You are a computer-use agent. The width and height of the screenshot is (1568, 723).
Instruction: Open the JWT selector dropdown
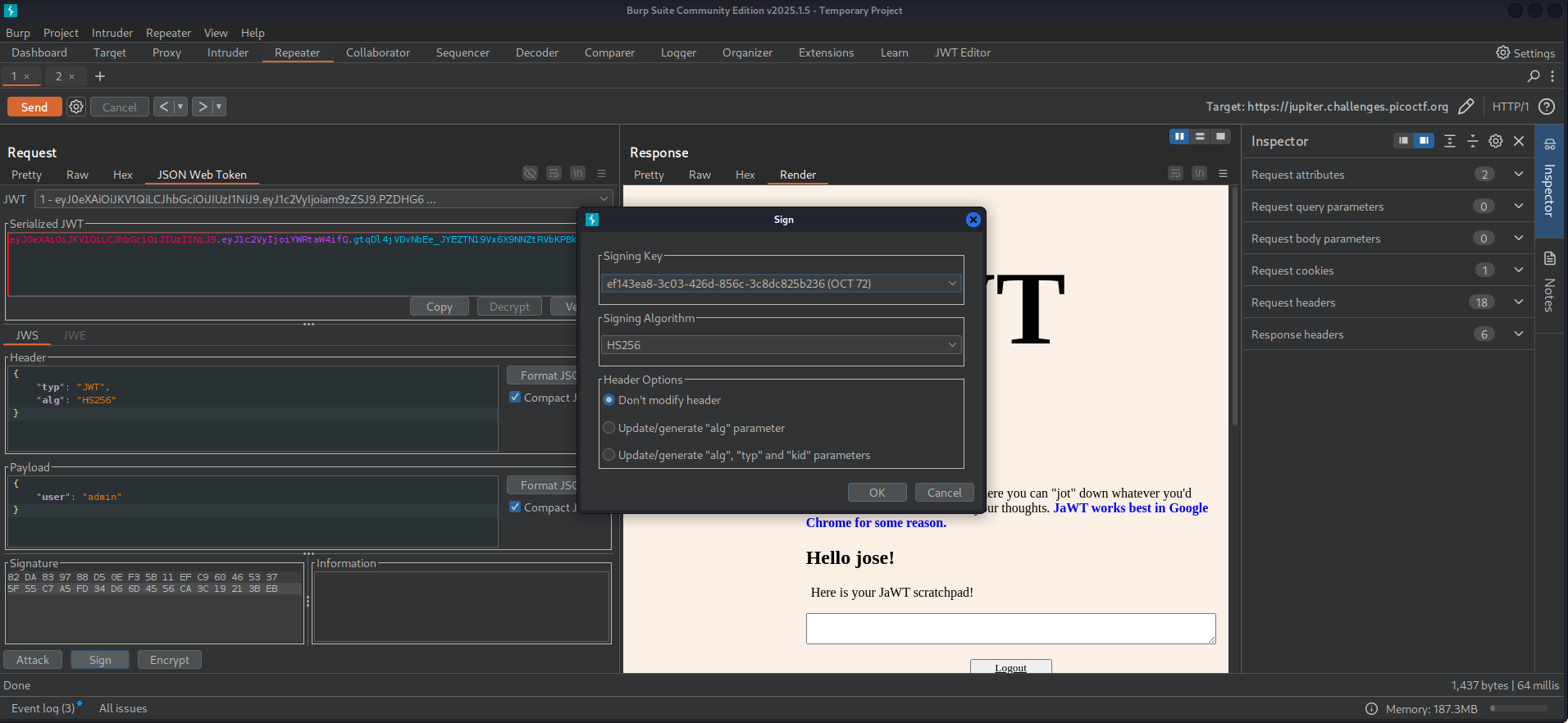[323, 199]
